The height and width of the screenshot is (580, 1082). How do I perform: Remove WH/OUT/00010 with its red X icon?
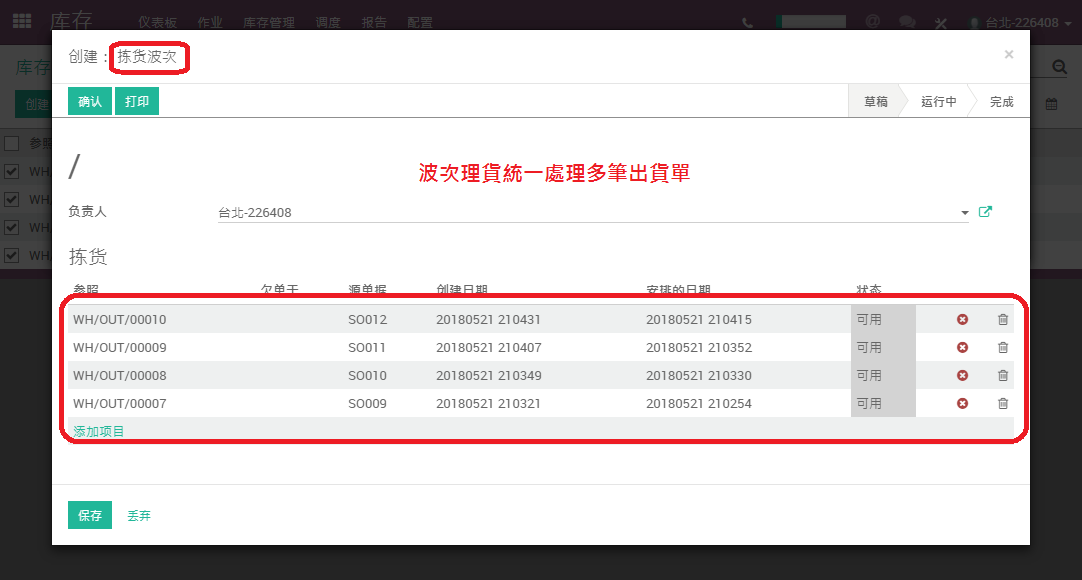962,319
